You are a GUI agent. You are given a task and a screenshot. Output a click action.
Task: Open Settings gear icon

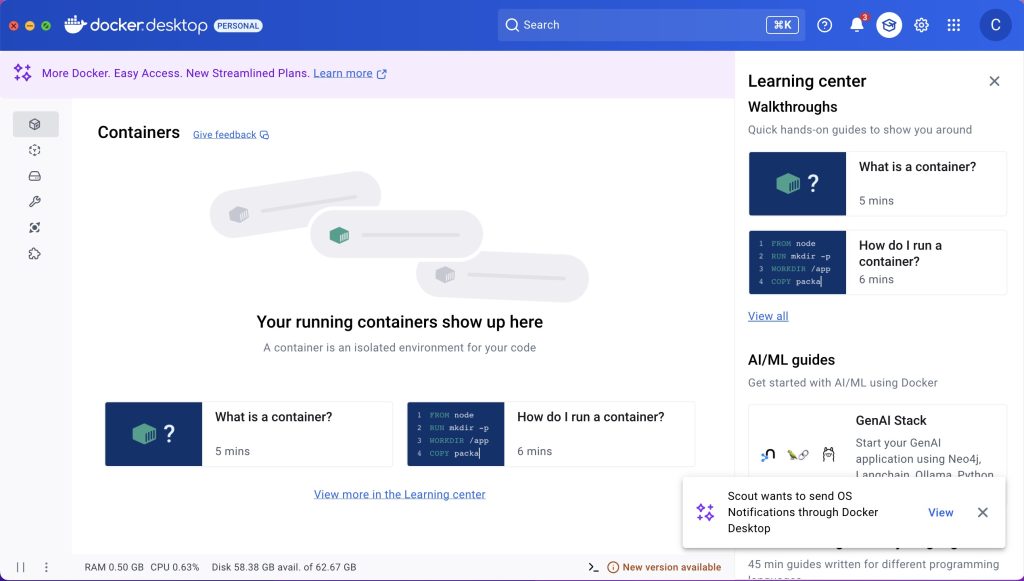921,25
